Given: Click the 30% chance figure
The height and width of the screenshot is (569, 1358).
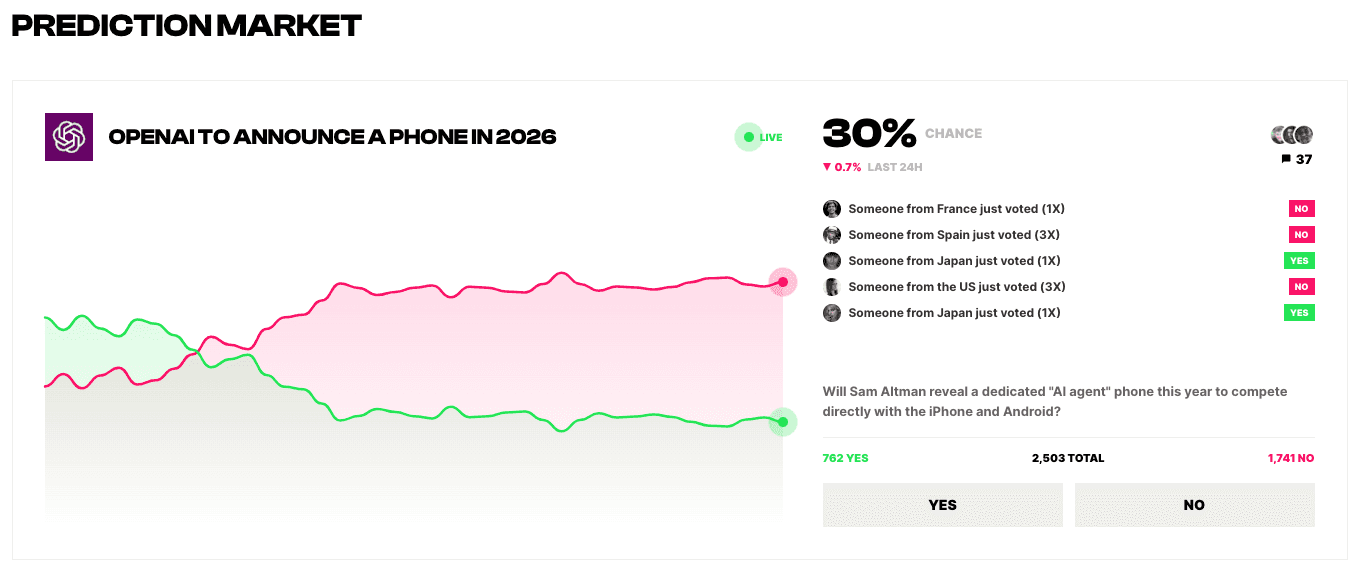Looking at the screenshot, I should click(869, 134).
